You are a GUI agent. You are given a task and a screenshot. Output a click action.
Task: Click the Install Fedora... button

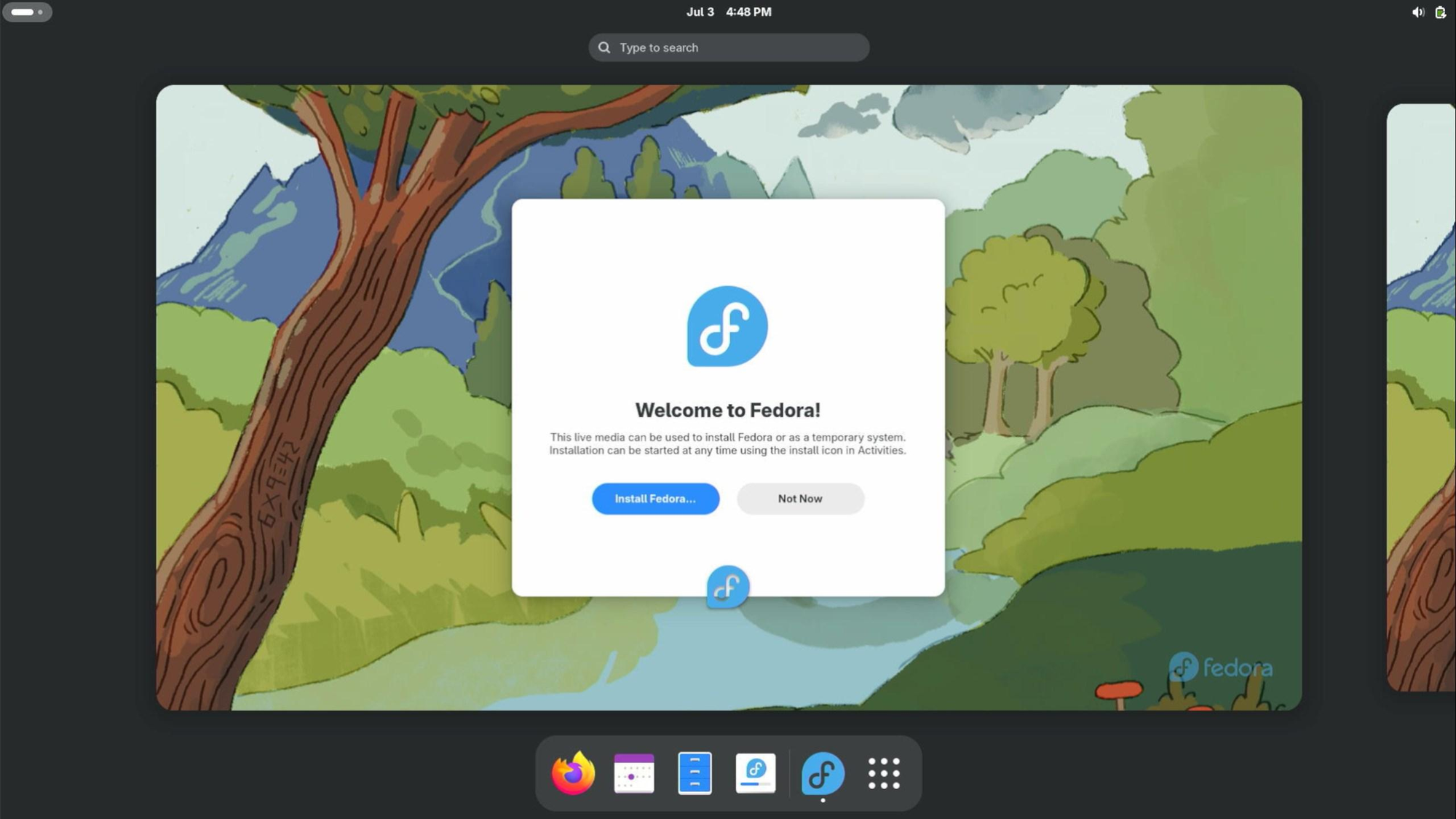pyautogui.click(x=655, y=499)
